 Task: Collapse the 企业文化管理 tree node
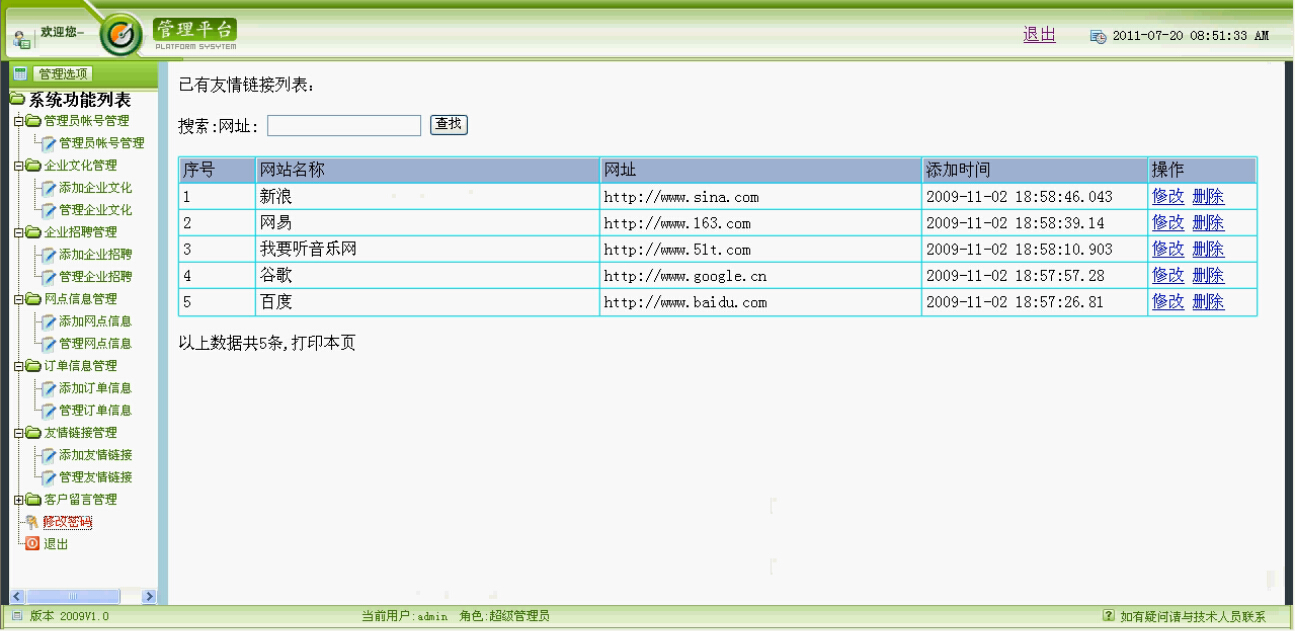[18, 166]
